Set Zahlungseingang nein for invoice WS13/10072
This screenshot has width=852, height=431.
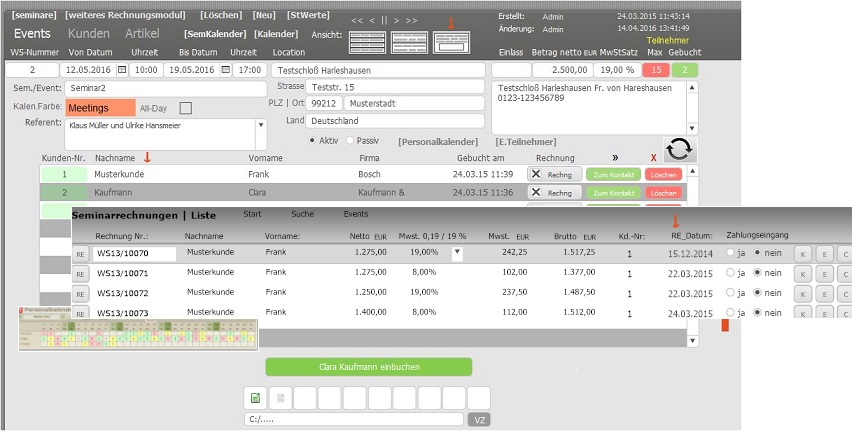click(757, 293)
